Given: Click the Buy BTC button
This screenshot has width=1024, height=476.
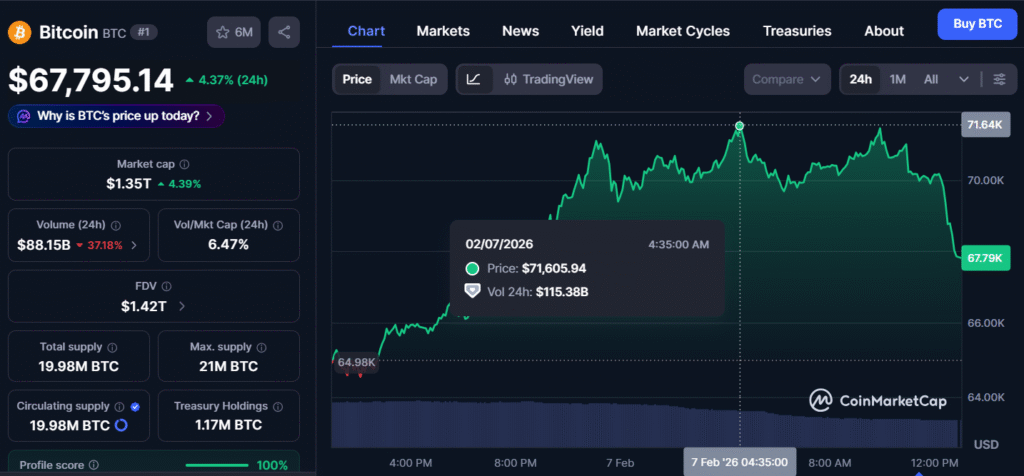Looking at the screenshot, I should click(976, 23).
